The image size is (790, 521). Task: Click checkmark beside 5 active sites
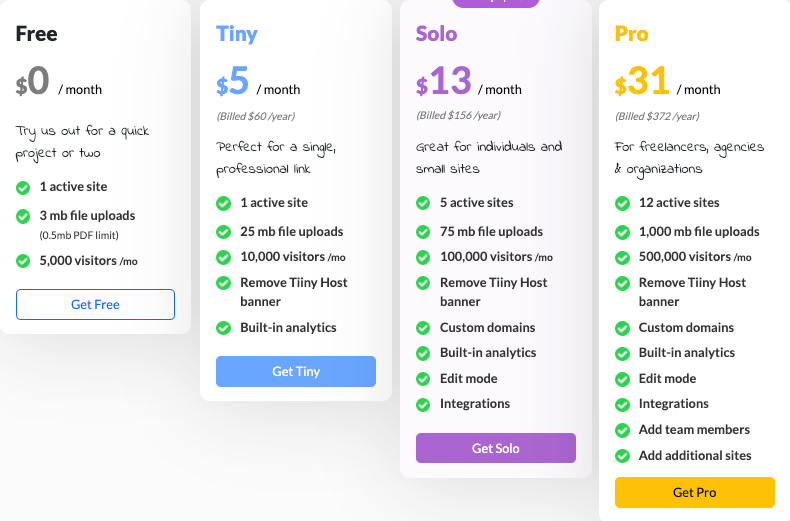point(423,204)
